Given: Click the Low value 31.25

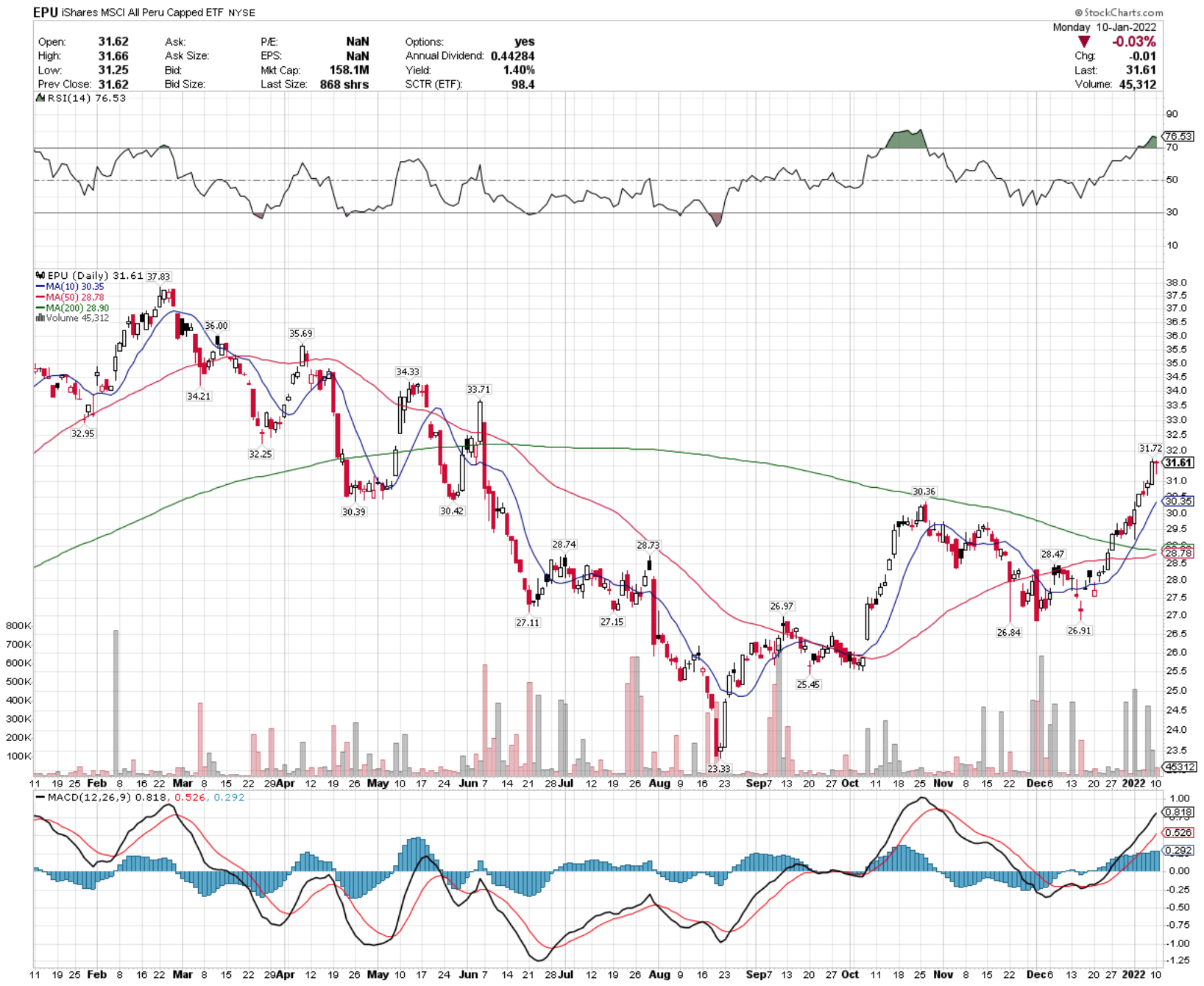Looking at the screenshot, I should point(113,70).
